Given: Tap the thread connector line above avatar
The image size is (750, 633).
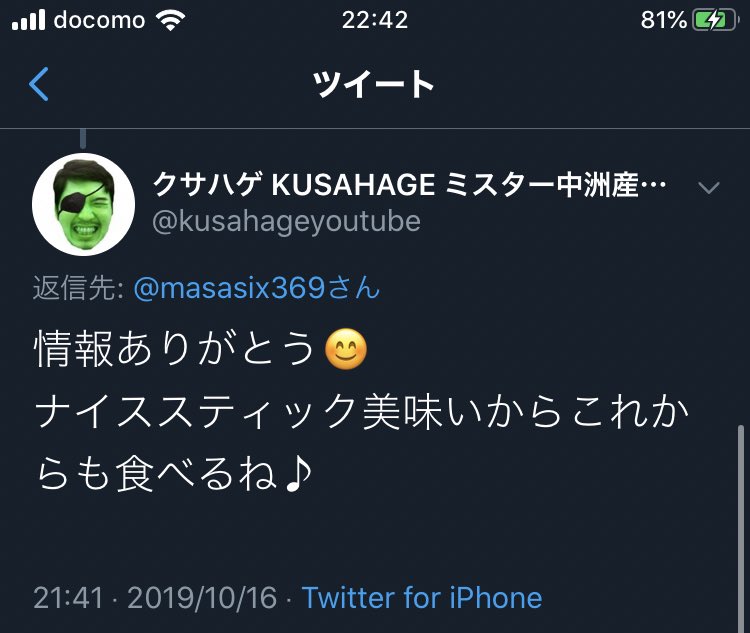Looking at the screenshot, I should (83, 139).
